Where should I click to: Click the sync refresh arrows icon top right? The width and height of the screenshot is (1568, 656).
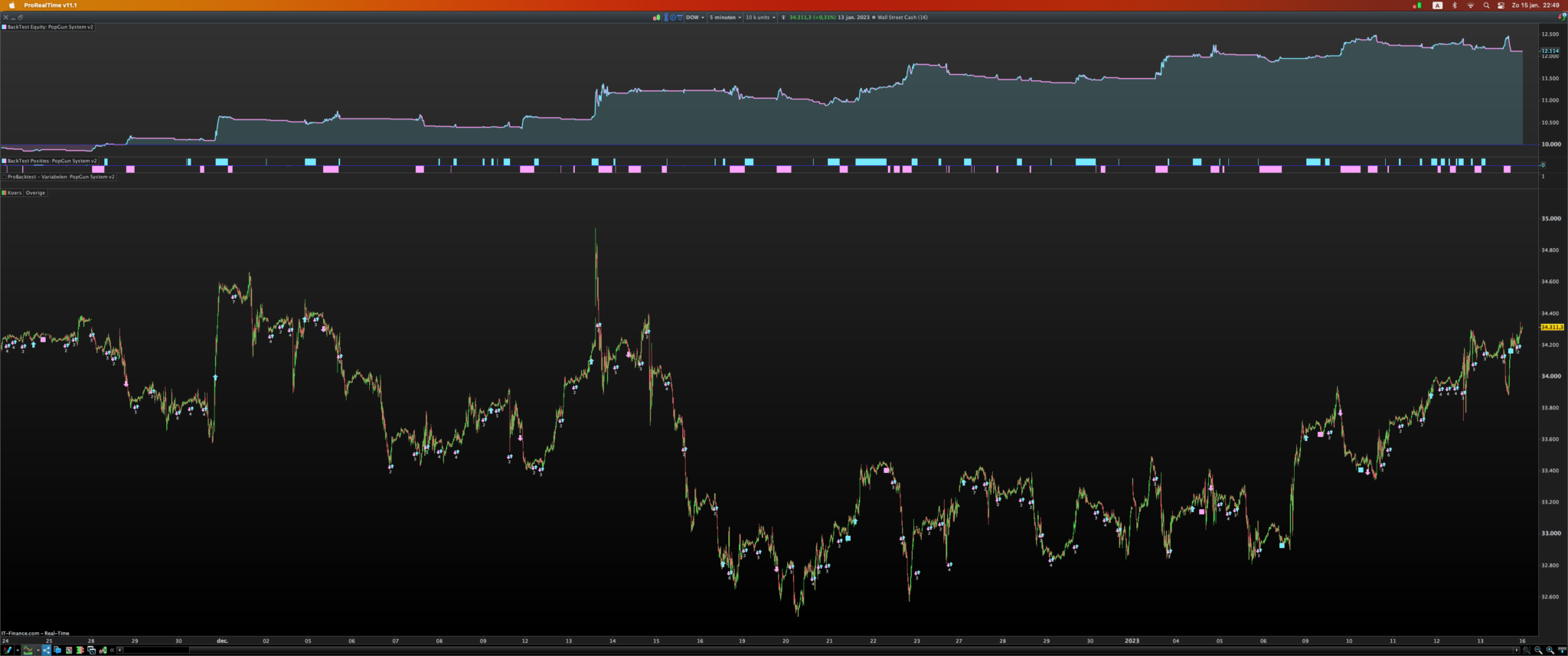(x=1562, y=17)
